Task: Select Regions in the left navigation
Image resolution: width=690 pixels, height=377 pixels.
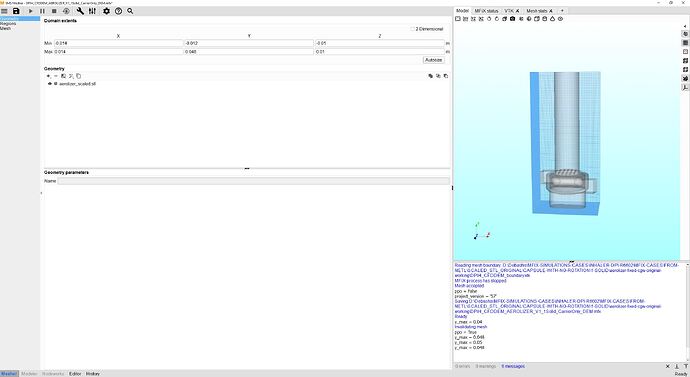Action: point(8,24)
